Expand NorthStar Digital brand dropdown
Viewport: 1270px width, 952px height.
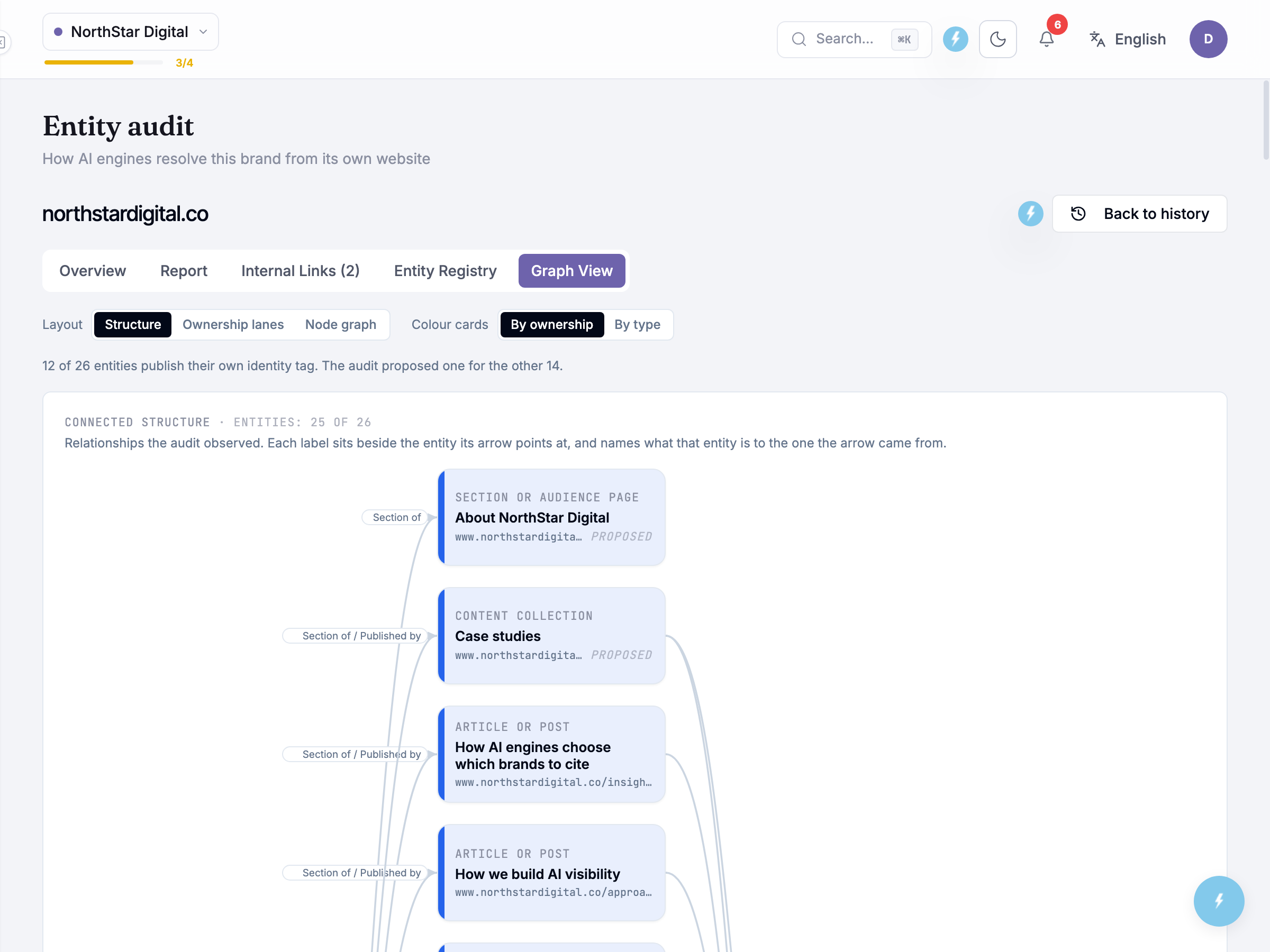130,32
